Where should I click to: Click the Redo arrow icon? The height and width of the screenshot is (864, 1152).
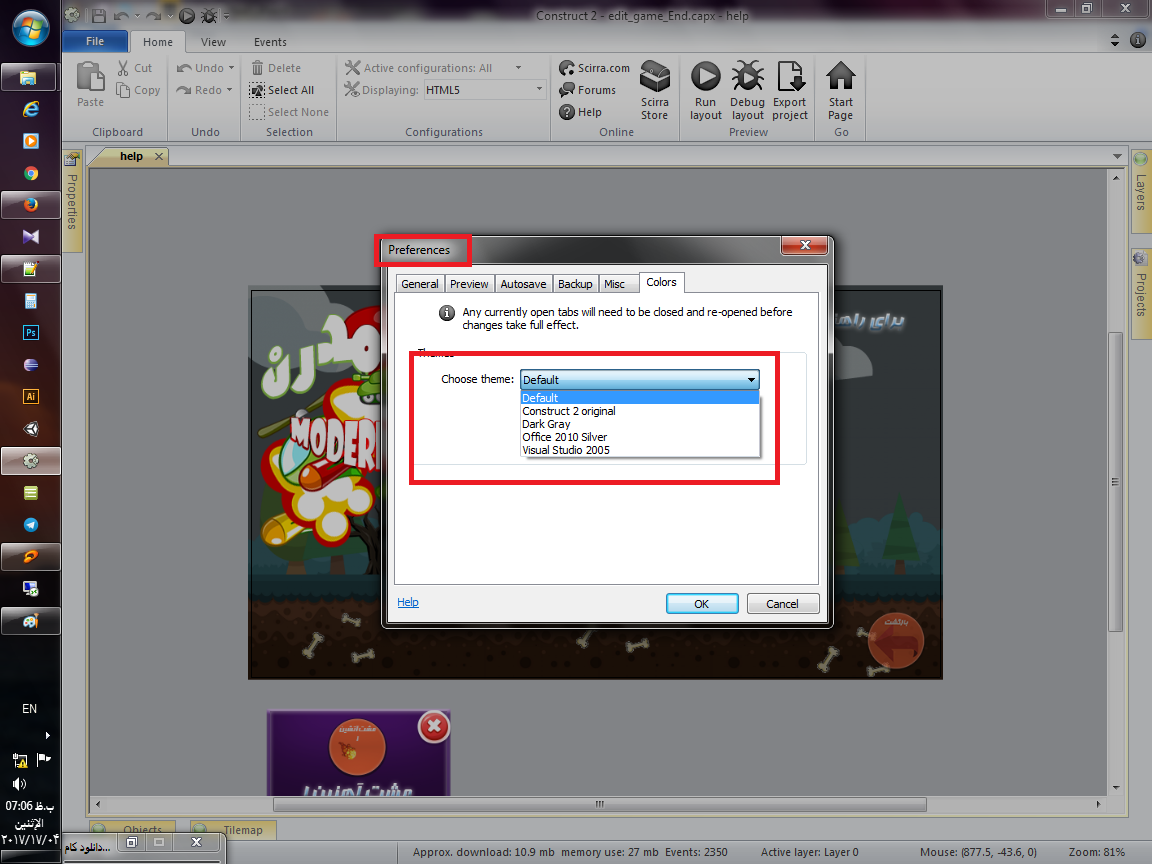point(184,90)
